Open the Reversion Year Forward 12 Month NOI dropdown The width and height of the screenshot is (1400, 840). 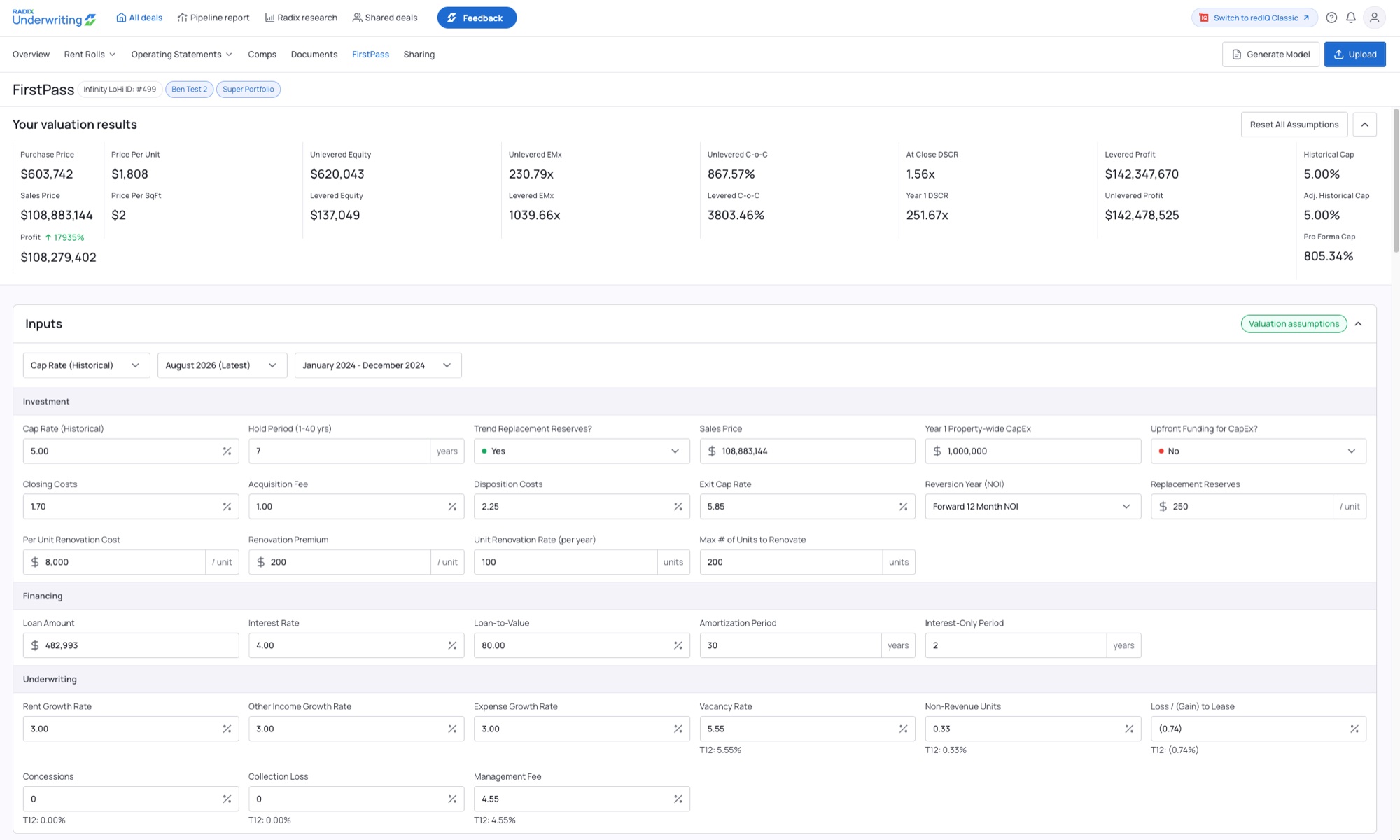click(x=1032, y=506)
